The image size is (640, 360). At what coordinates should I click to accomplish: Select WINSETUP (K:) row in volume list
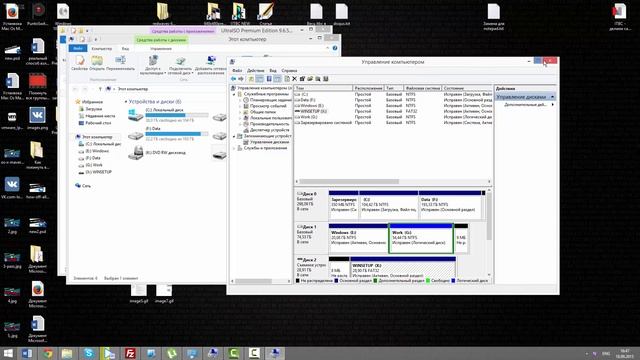pos(393,111)
